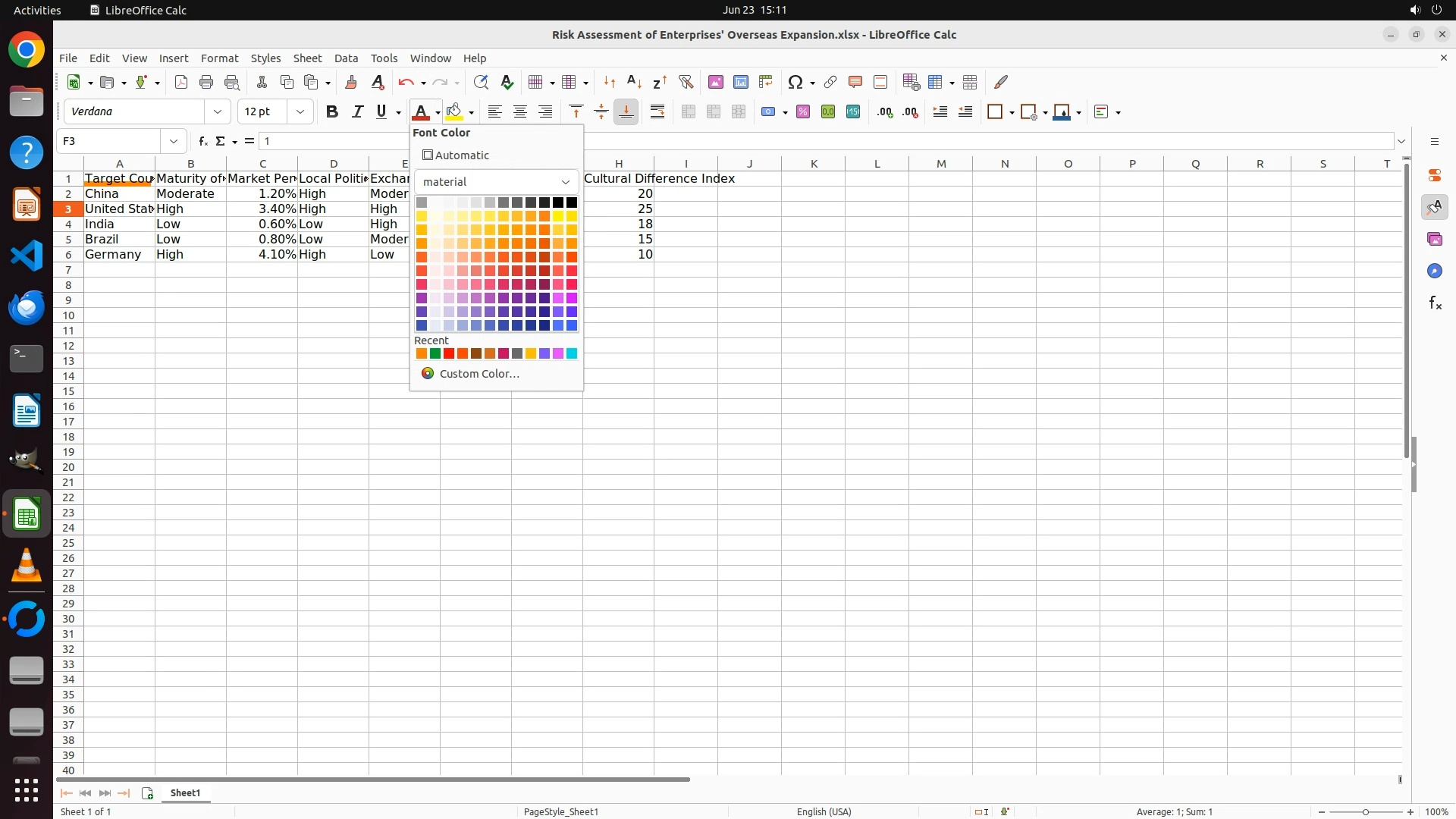Click the Sort Ascending icon
Screen dimensions: 1456x819
point(635,82)
